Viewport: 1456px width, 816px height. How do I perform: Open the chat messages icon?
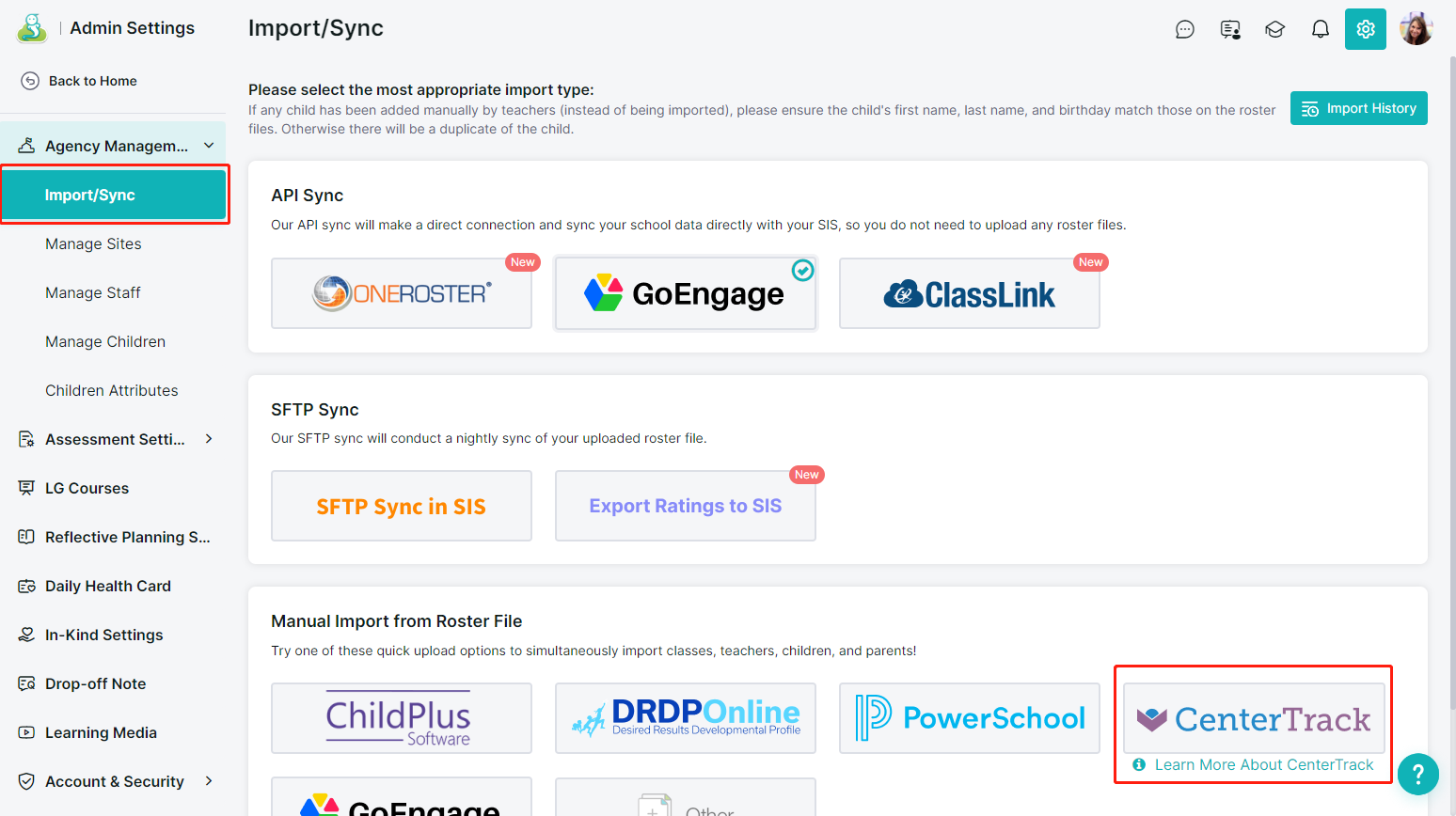1185,29
